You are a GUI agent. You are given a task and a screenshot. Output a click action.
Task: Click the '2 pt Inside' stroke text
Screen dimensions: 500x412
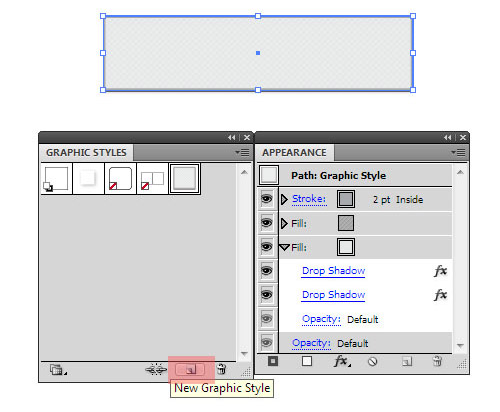398,200
